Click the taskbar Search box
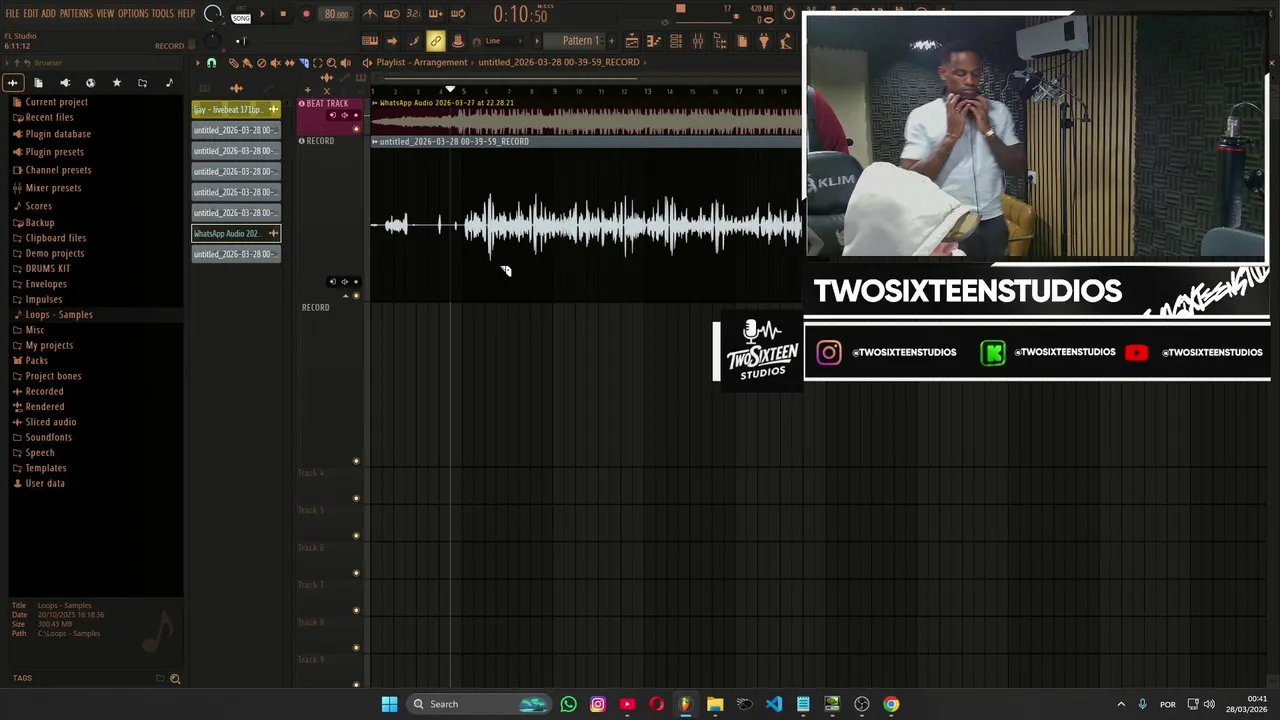 pos(479,704)
